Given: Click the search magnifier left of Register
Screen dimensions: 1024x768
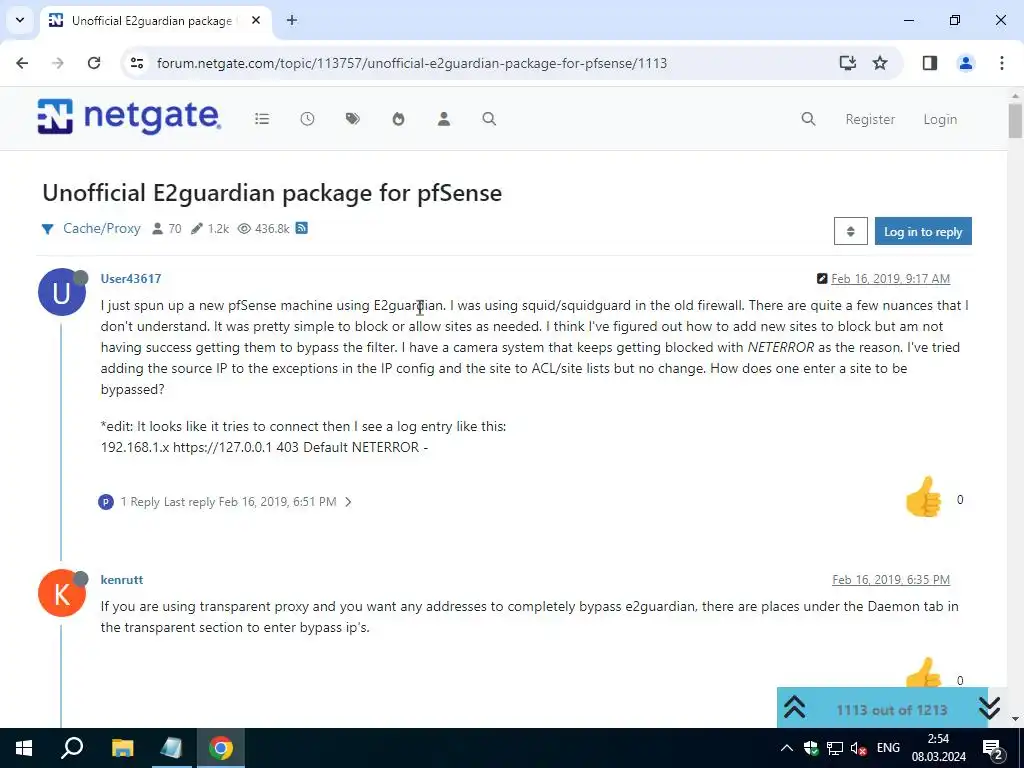Looking at the screenshot, I should click(x=808, y=119).
